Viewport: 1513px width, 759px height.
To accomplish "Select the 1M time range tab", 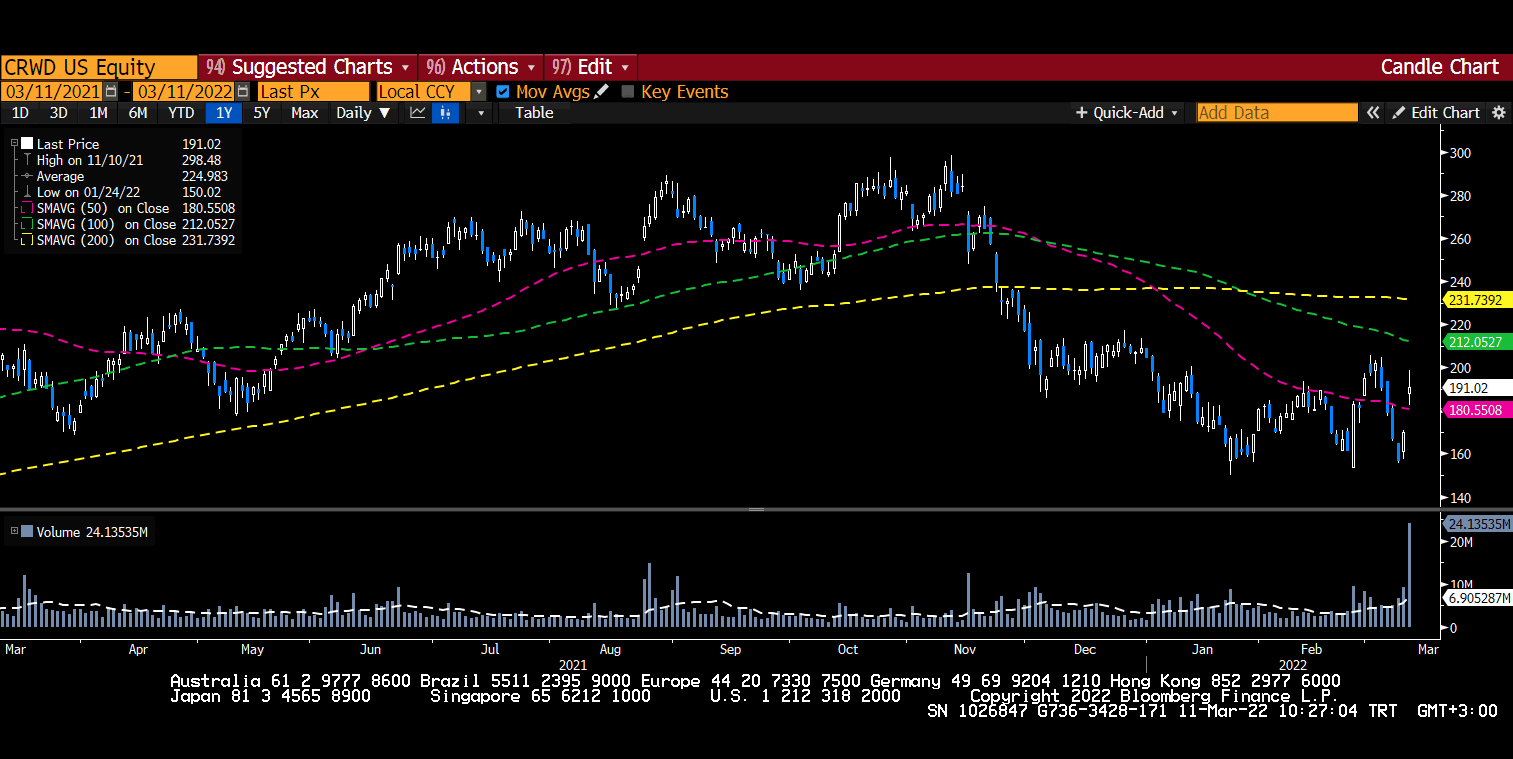I will click(x=98, y=113).
